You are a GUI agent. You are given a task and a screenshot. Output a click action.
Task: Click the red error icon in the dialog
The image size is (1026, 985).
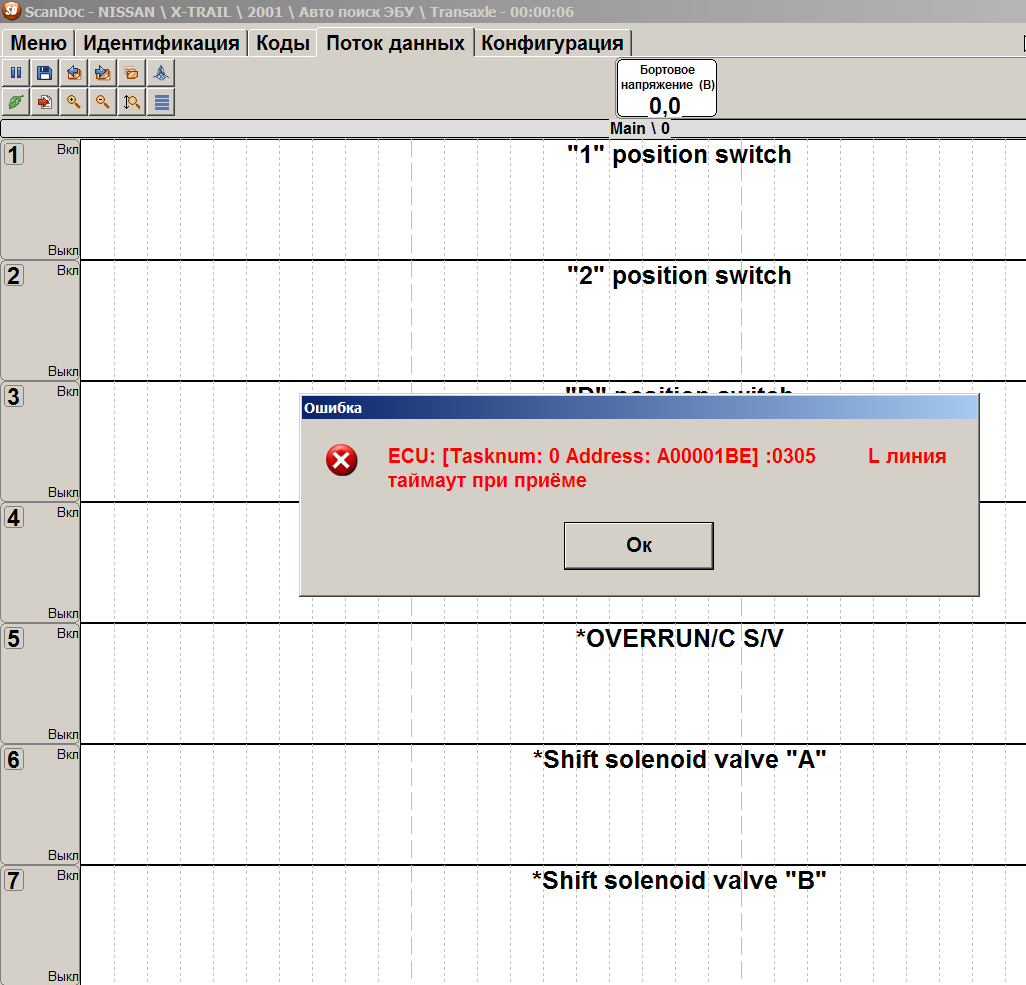pos(342,460)
